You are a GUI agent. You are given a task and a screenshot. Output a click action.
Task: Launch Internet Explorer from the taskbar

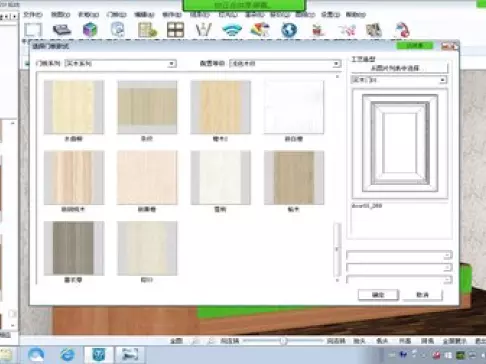point(67,355)
